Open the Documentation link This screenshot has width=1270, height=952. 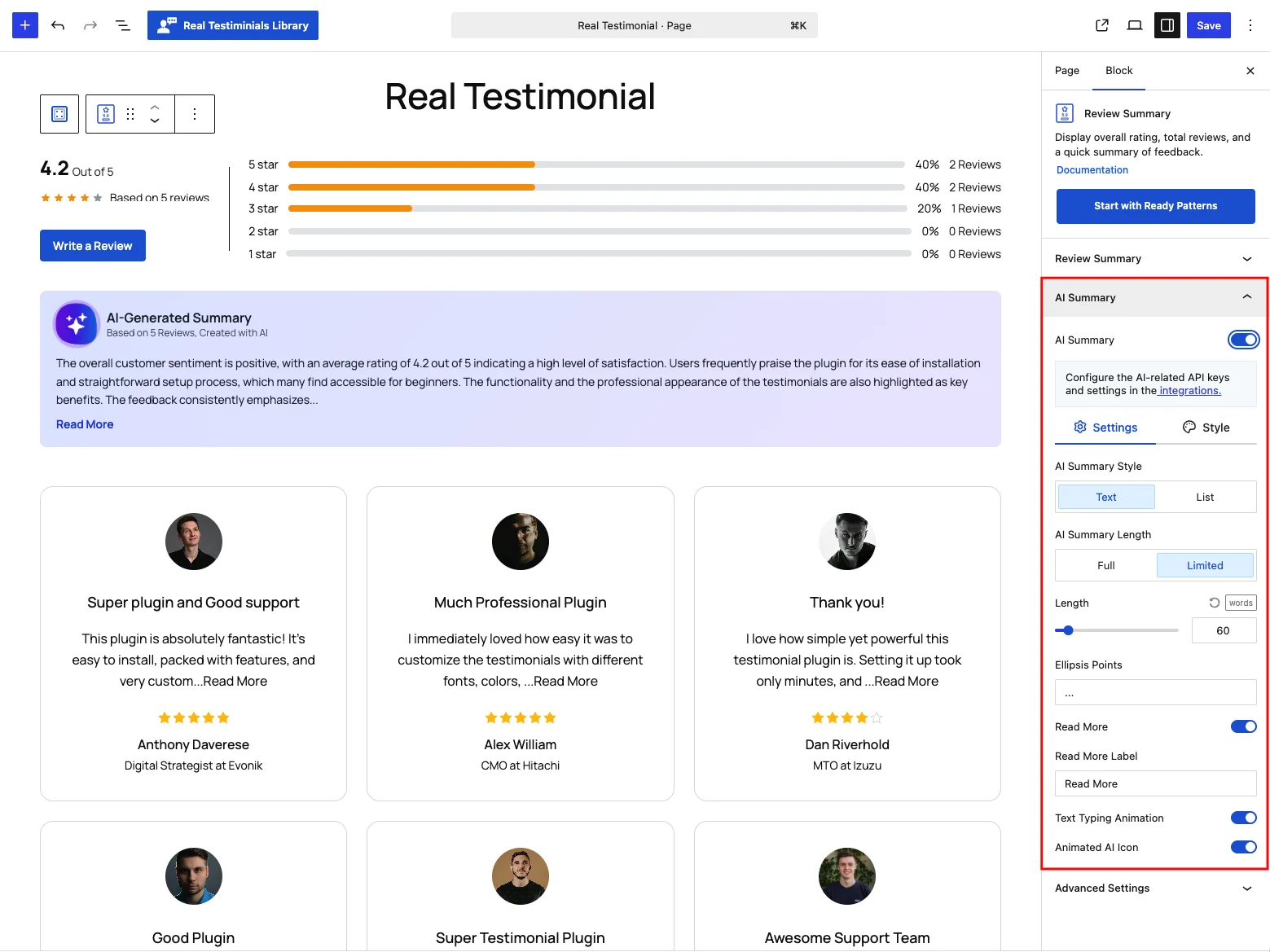click(x=1092, y=170)
